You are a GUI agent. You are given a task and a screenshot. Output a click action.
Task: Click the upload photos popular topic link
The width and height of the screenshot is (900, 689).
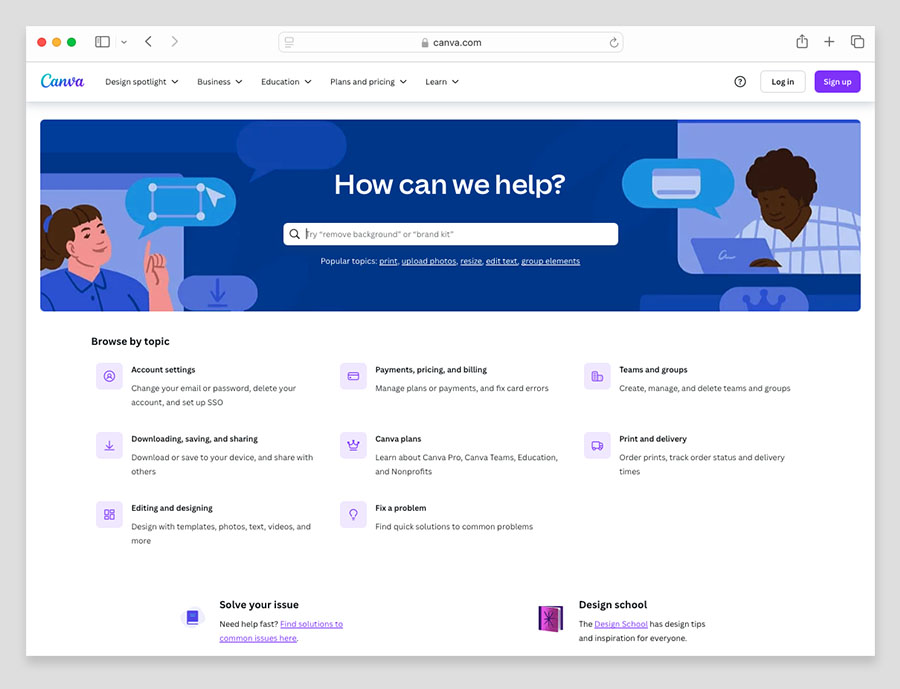coord(429,261)
